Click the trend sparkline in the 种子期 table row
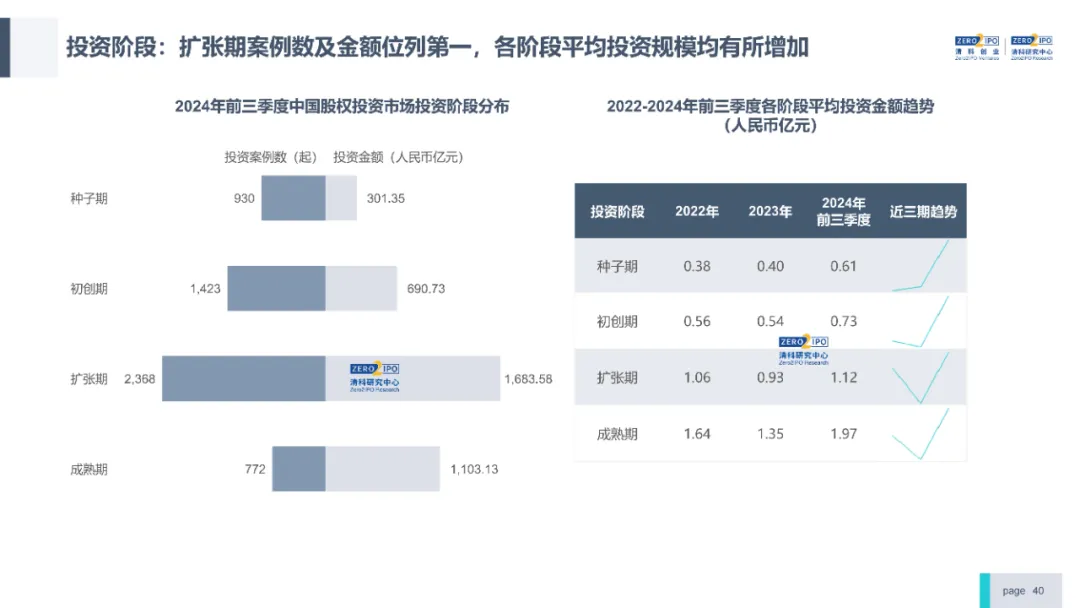This screenshot has width=1080, height=608. coord(921,266)
